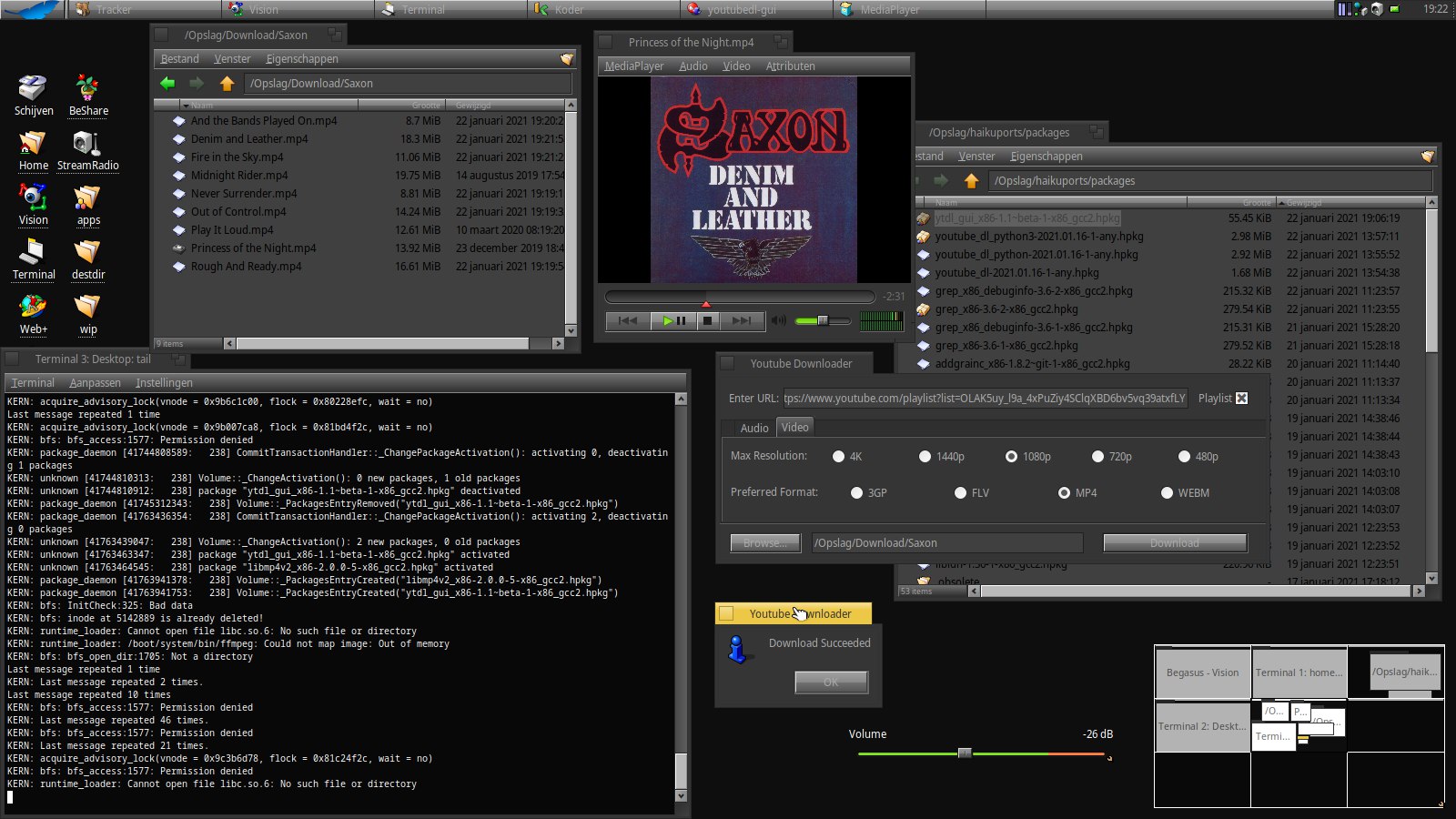Image resolution: width=1456 pixels, height=819 pixels.
Task: Mute audio with MediaPlayer speaker icon
Action: (779, 320)
